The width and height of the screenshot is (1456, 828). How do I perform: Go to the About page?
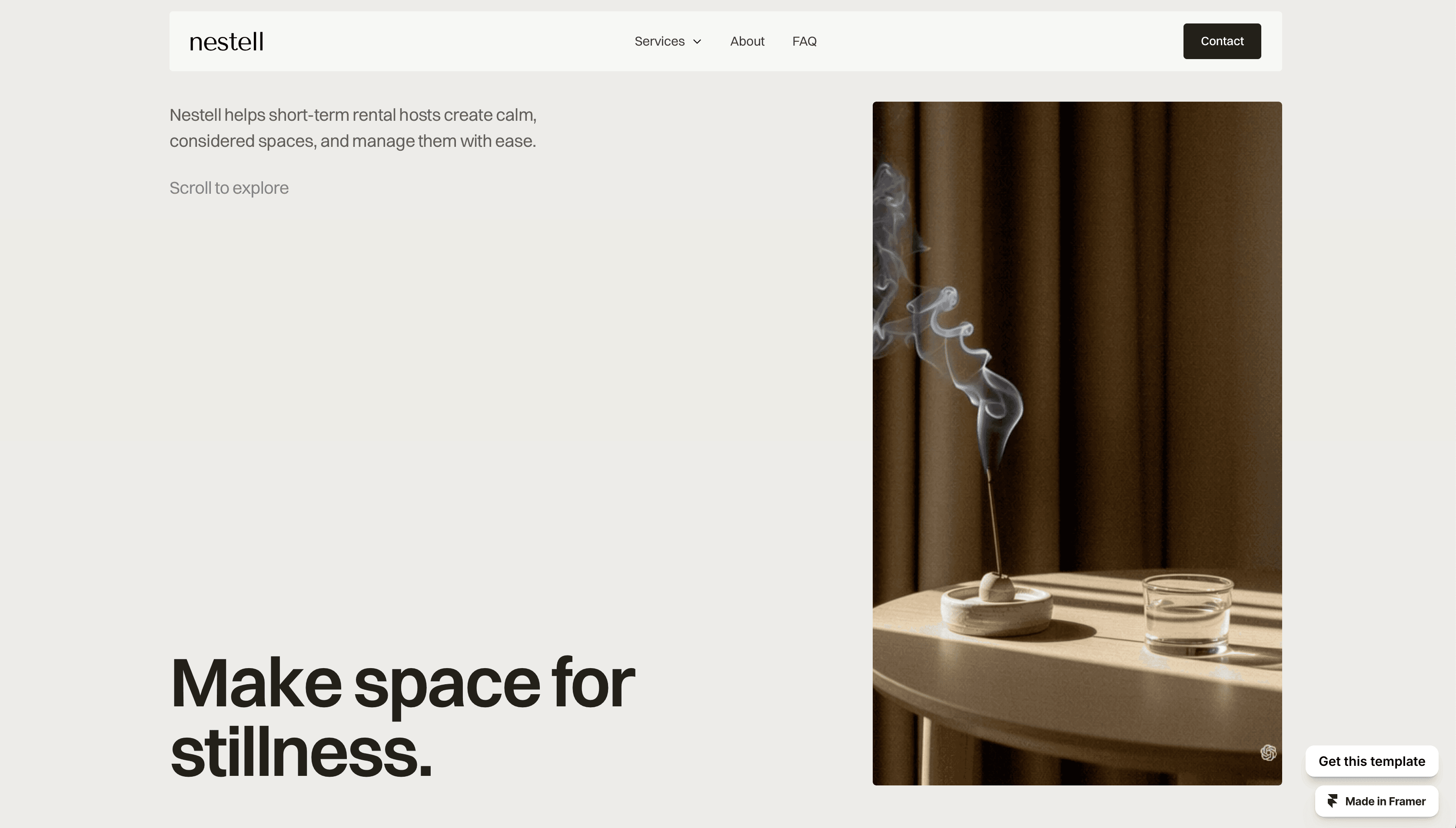pos(747,42)
